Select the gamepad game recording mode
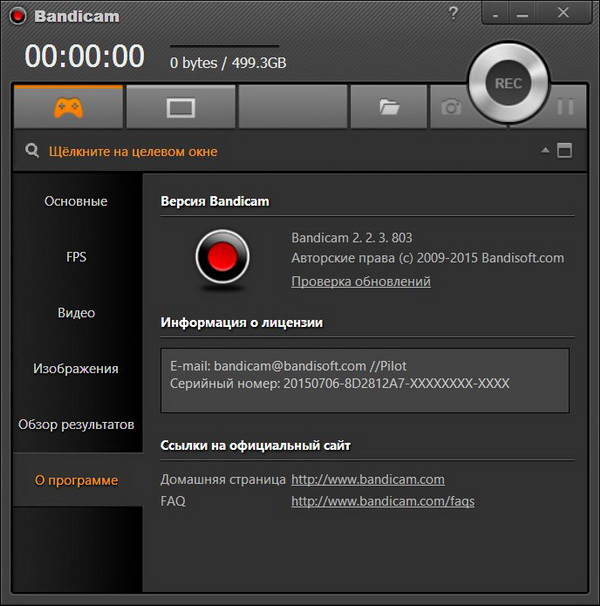Screen dimensions: 600x606 68,107
